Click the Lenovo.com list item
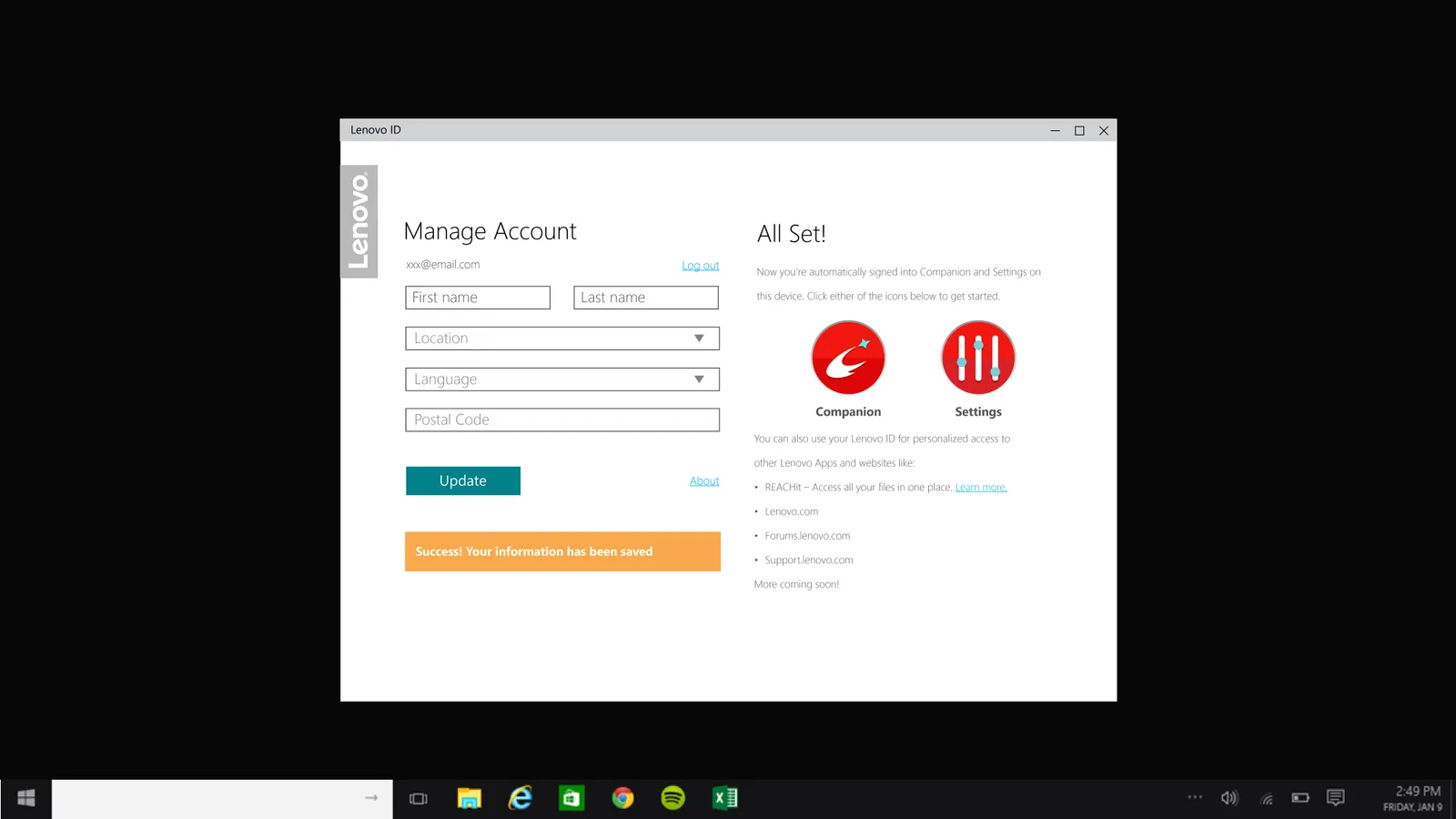The image size is (1456, 819). [x=792, y=511]
